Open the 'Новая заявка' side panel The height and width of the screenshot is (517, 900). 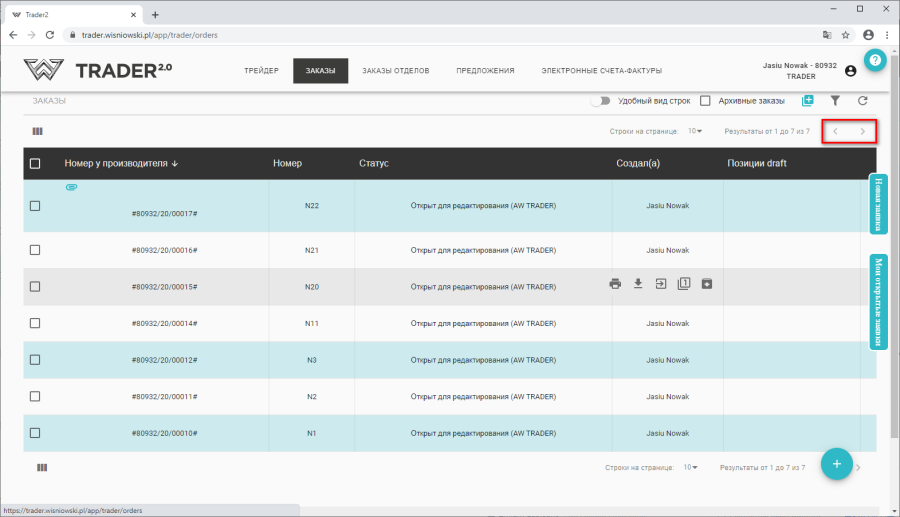point(878,203)
